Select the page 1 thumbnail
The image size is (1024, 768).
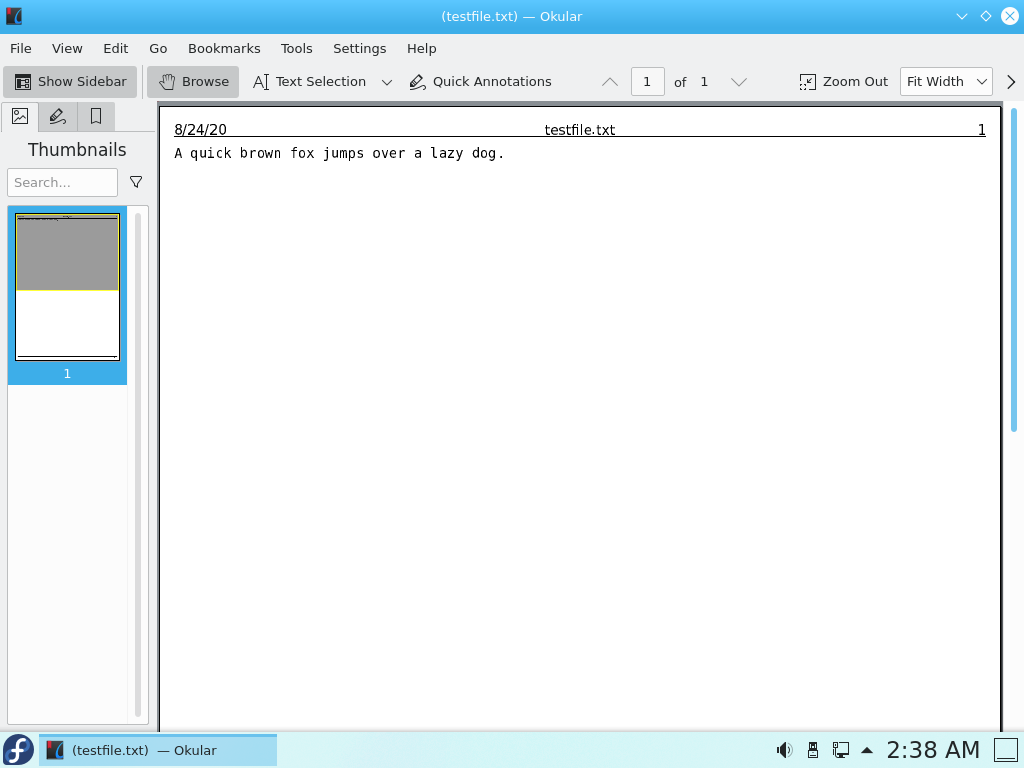click(67, 295)
